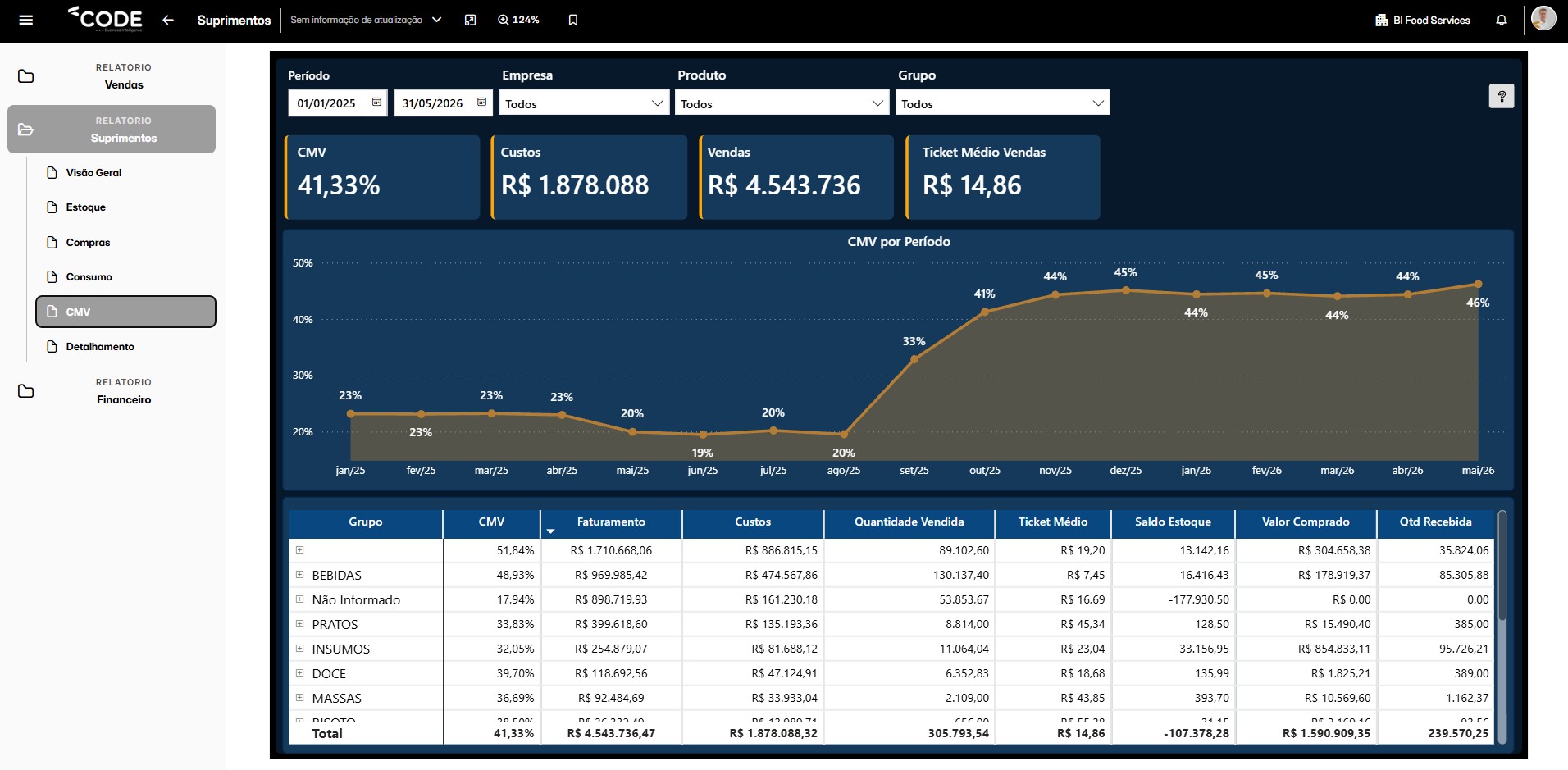Image resolution: width=1568 pixels, height=770 pixels.
Task: Click the start date field 01/01/2025
Action: click(x=326, y=103)
